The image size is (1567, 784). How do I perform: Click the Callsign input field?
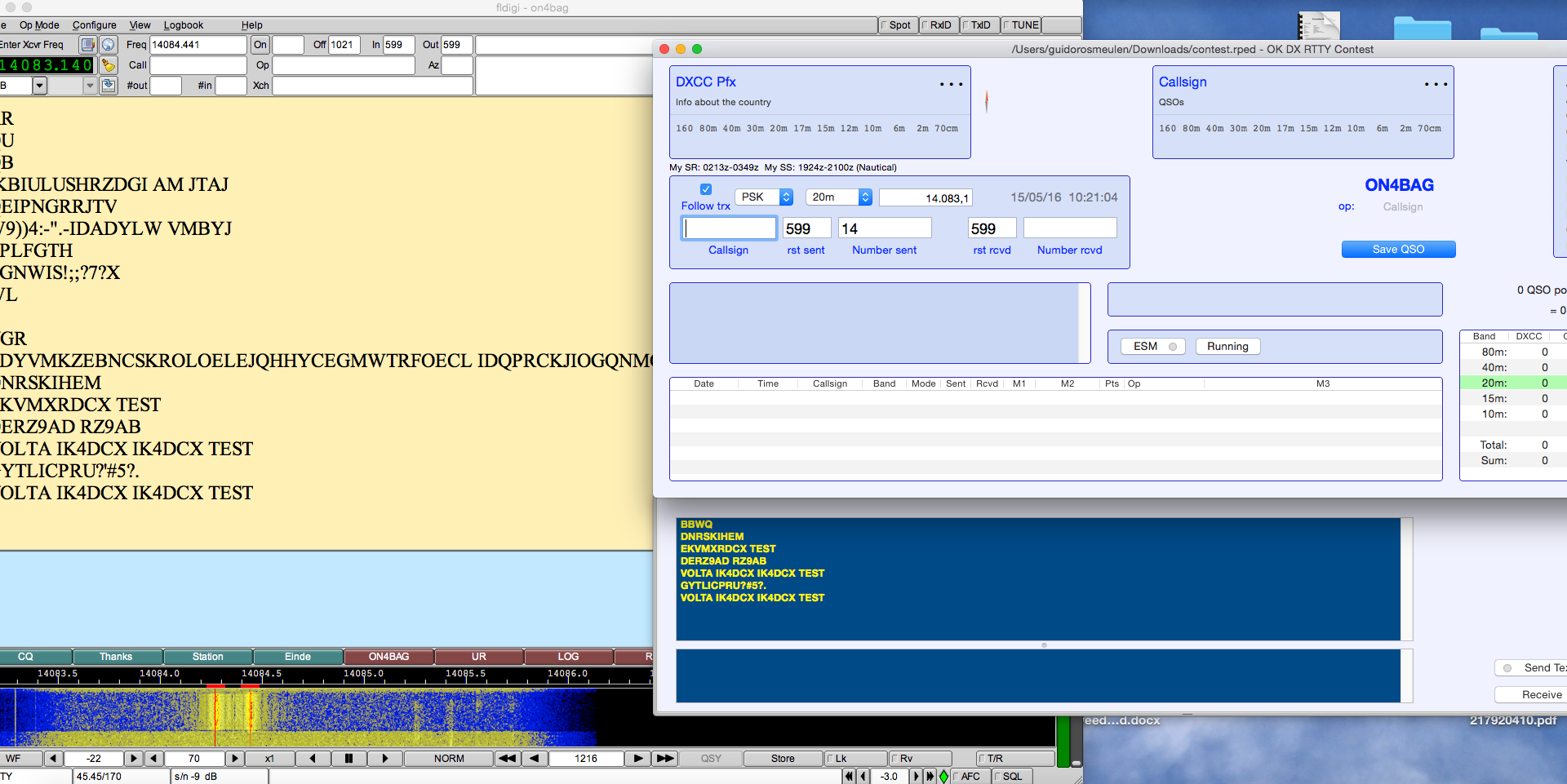[x=729, y=228]
